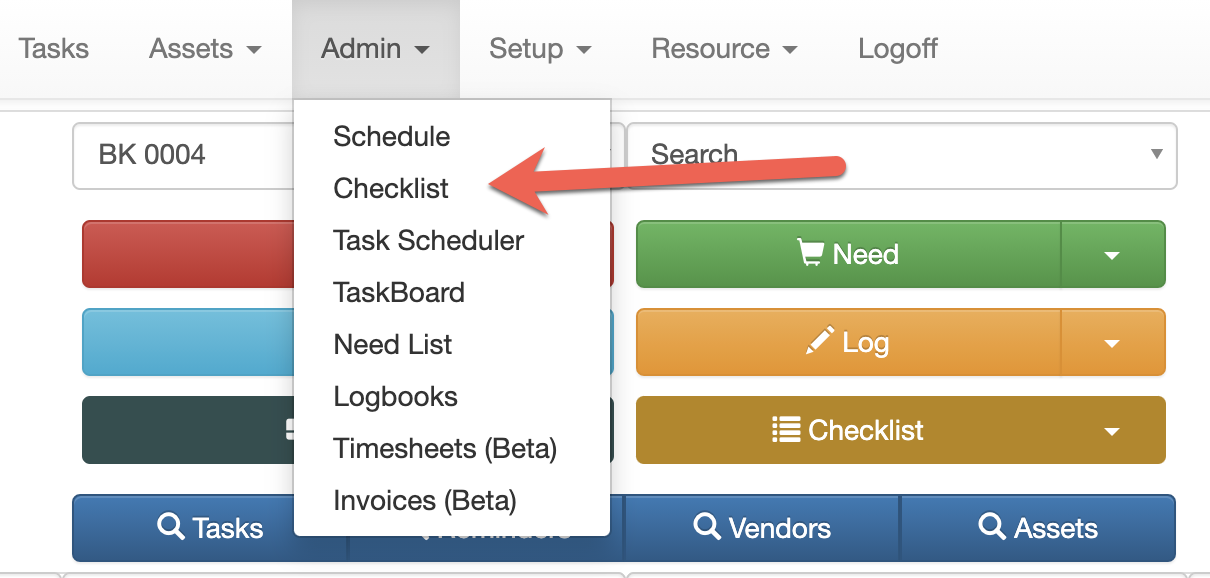Expand the Search combo box
The image size is (1210, 578).
pos(1157,155)
